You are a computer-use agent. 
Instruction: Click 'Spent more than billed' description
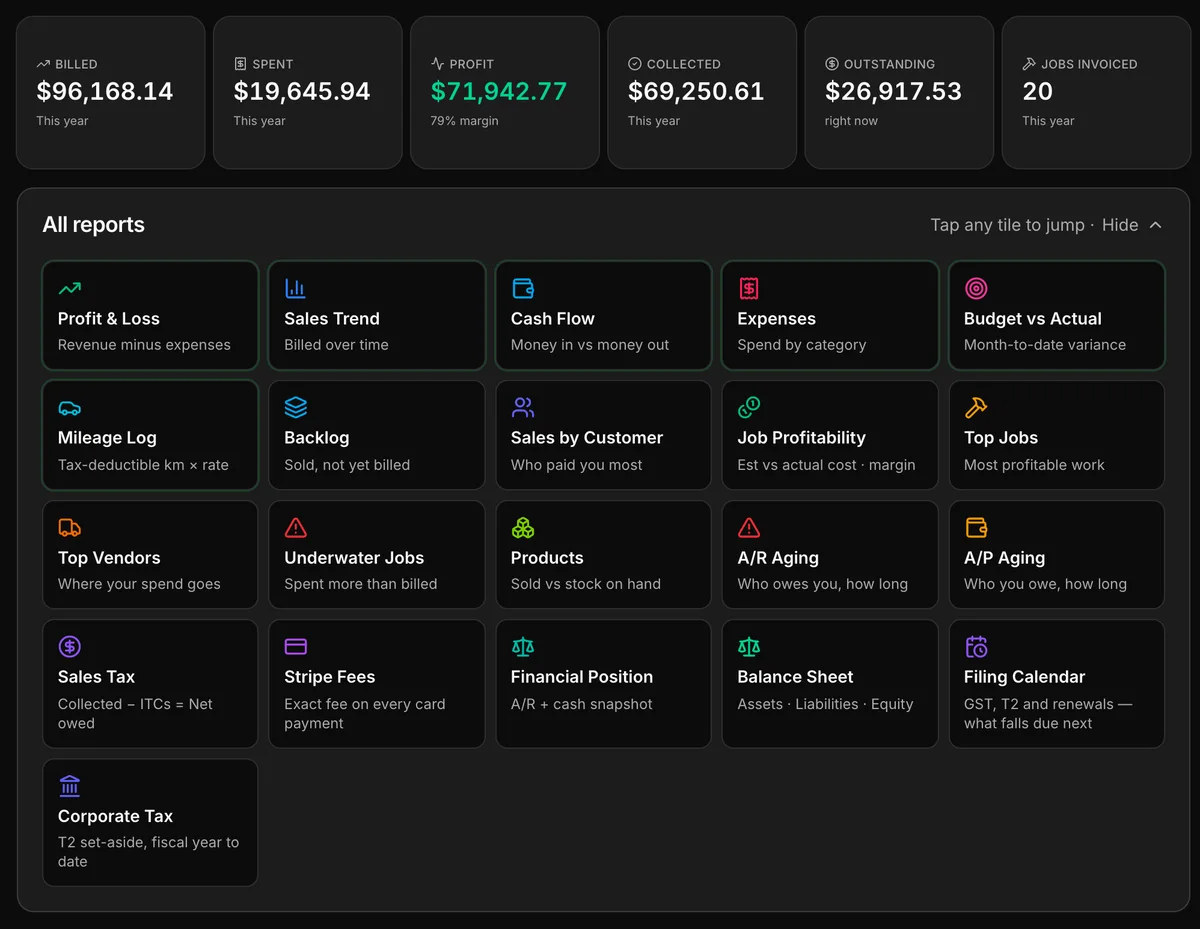pos(361,584)
